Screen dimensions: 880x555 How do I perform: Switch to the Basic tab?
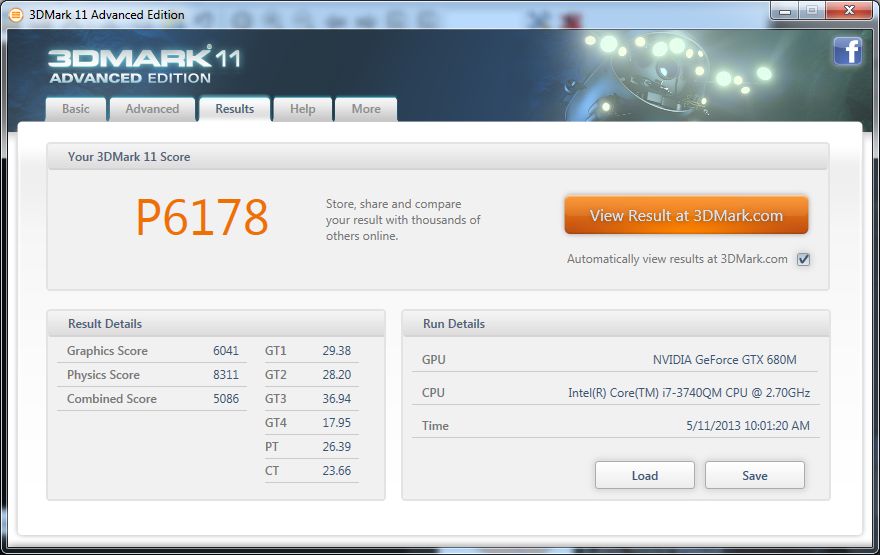pos(76,109)
